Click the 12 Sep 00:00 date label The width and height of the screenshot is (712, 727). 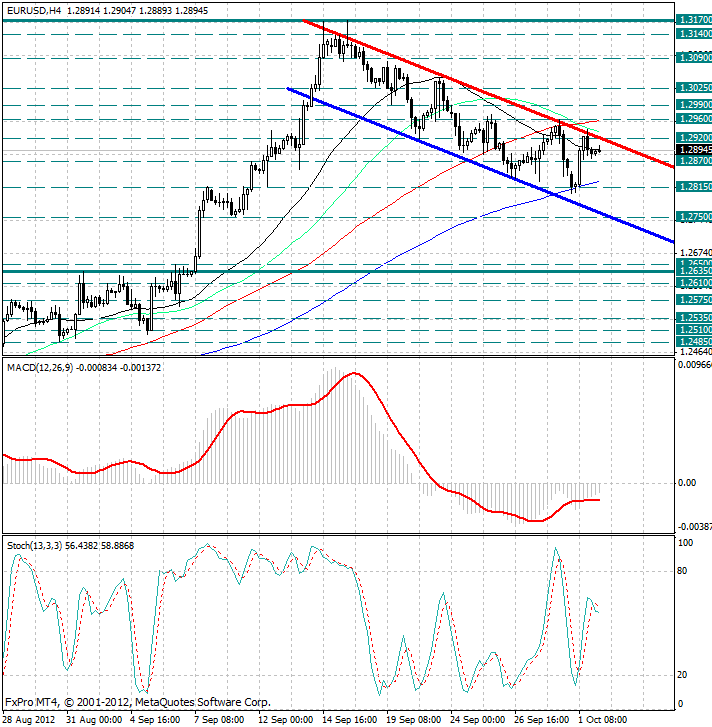(x=285, y=720)
